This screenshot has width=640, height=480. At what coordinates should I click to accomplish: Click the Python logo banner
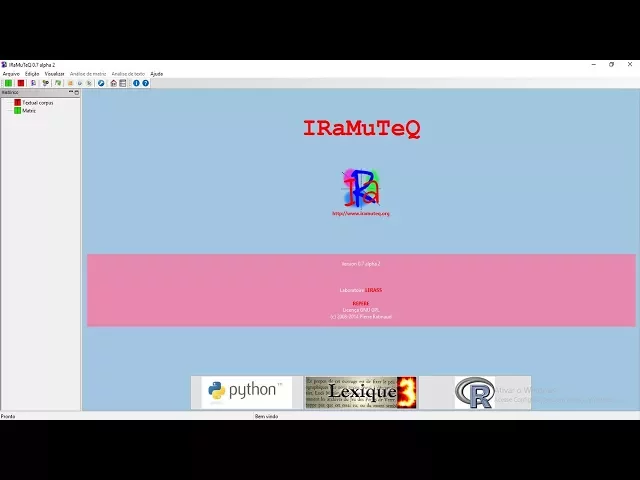pyautogui.click(x=247, y=392)
